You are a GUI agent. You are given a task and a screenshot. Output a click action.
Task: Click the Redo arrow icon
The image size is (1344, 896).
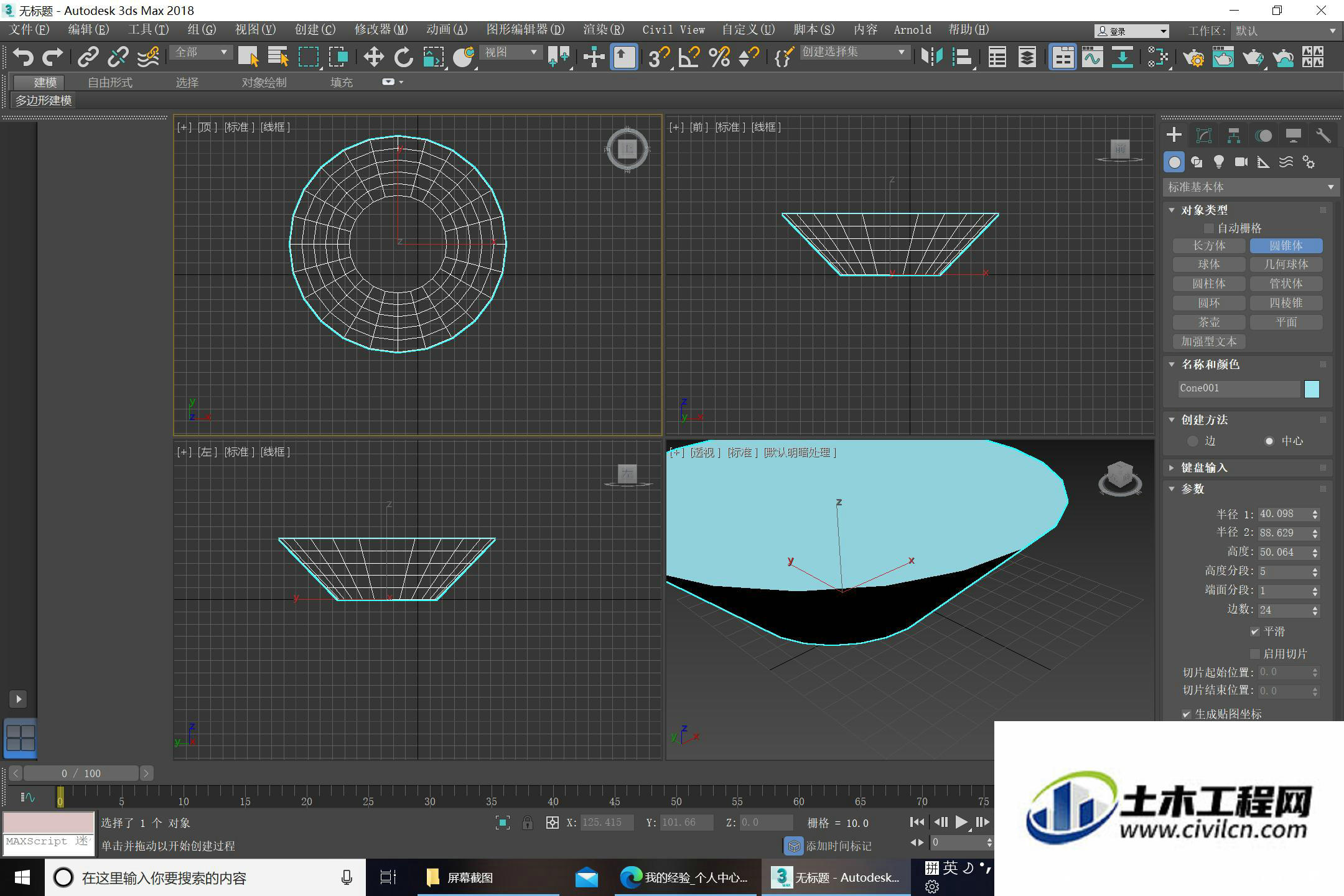[52, 57]
